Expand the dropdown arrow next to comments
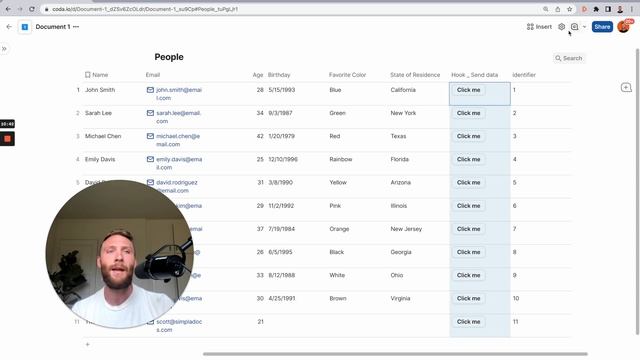The height and width of the screenshot is (360, 640). point(584,27)
